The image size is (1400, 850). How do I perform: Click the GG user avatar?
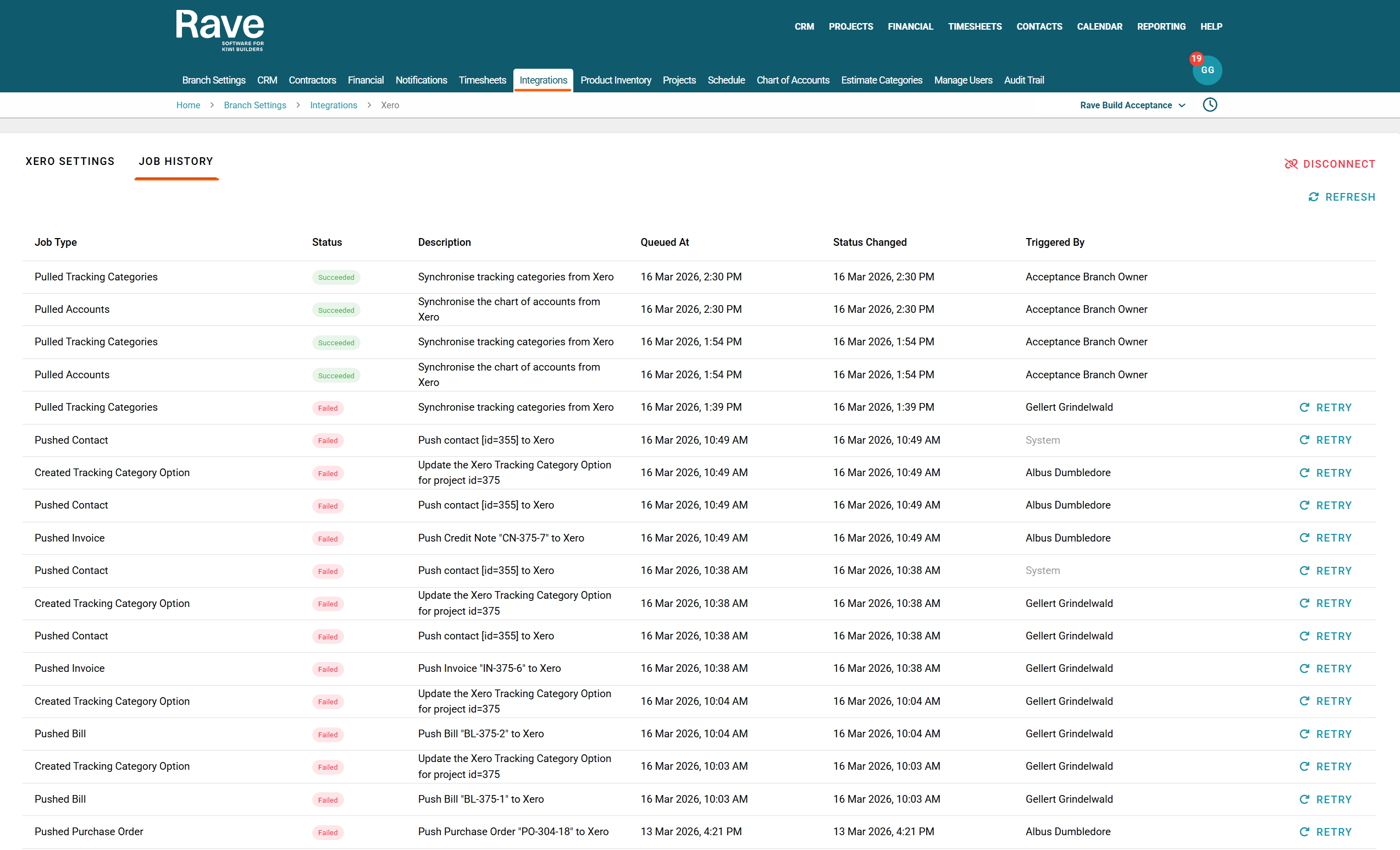point(1208,71)
